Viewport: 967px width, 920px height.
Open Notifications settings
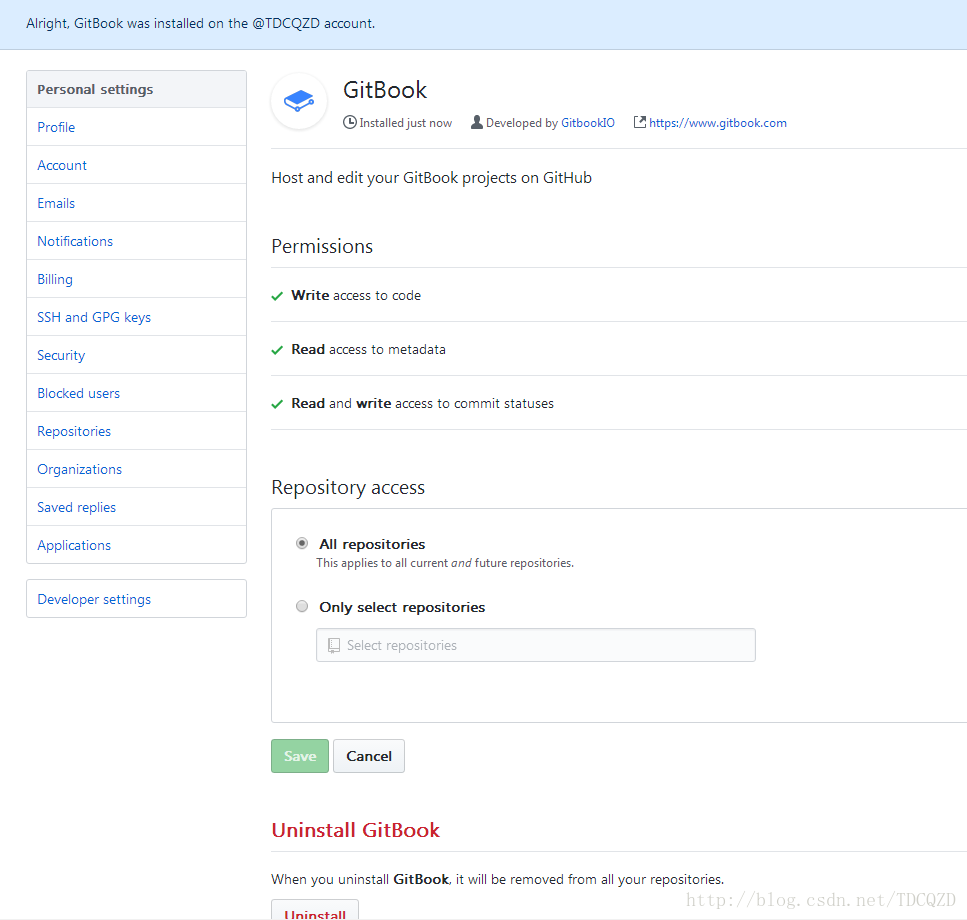[136, 241]
